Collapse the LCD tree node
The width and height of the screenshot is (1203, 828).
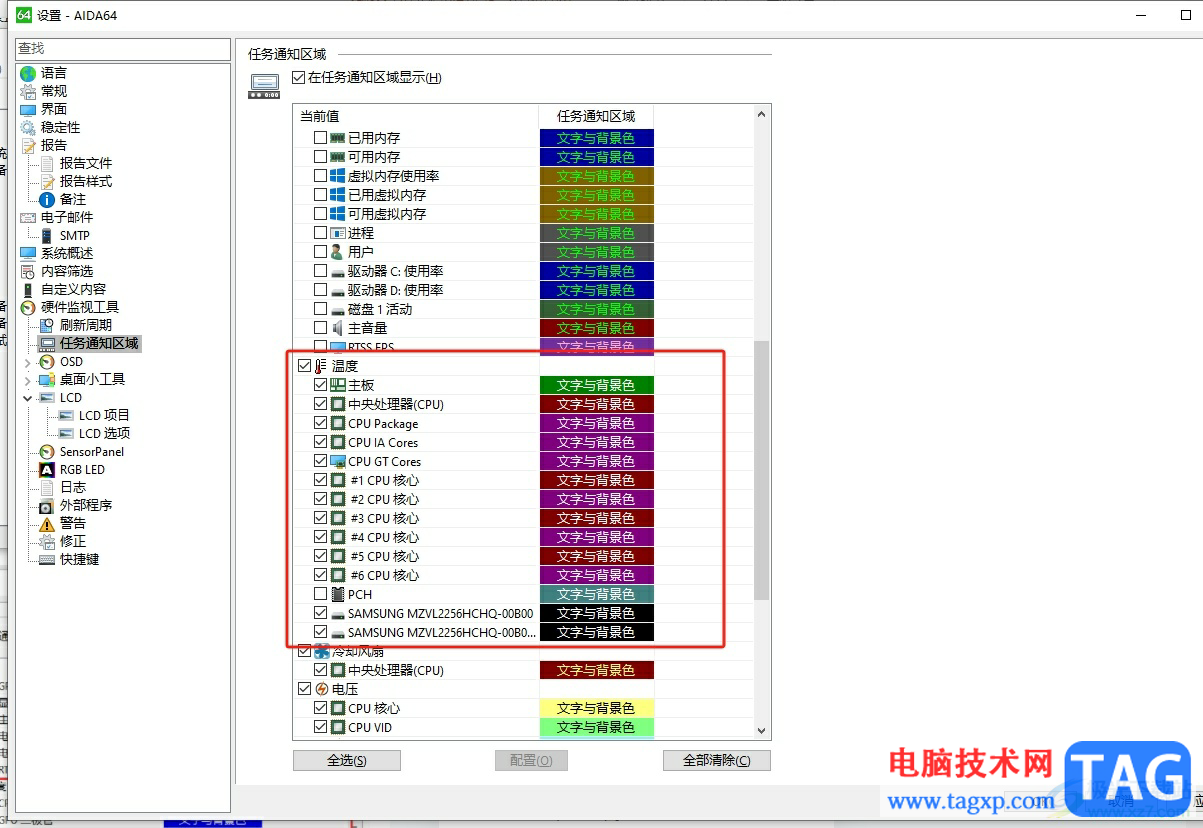(27, 397)
